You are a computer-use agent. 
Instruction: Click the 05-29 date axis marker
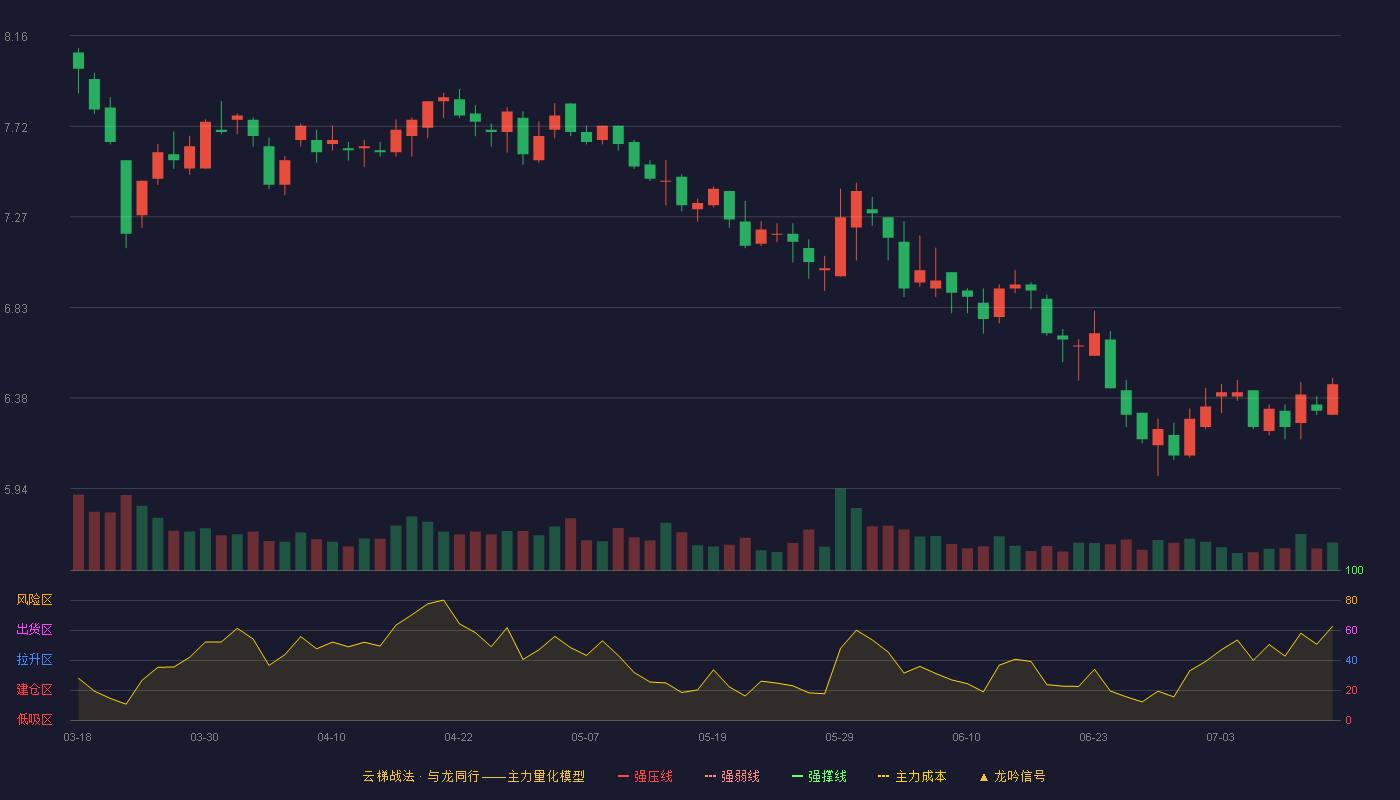click(x=840, y=737)
